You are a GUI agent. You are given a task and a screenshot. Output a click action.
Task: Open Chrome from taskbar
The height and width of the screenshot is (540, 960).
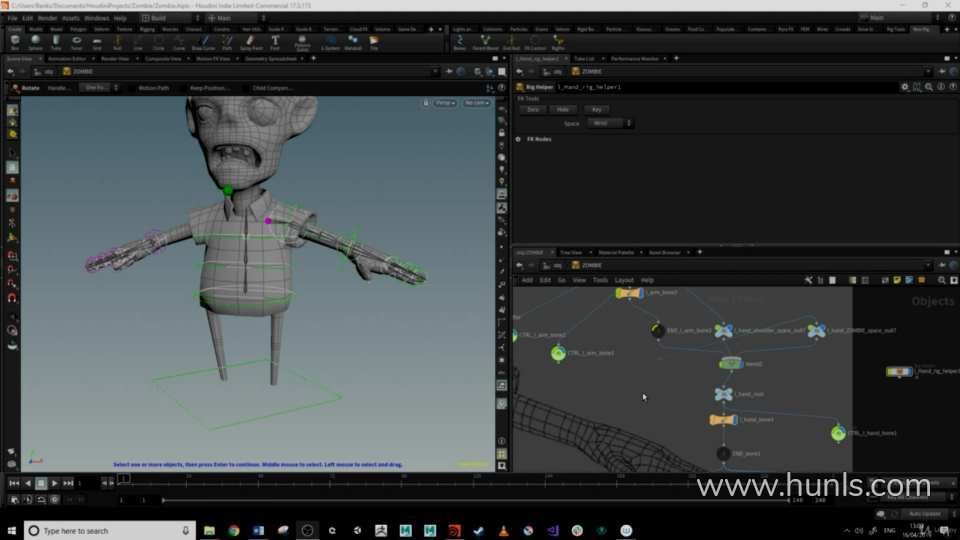pyautogui.click(x=234, y=531)
